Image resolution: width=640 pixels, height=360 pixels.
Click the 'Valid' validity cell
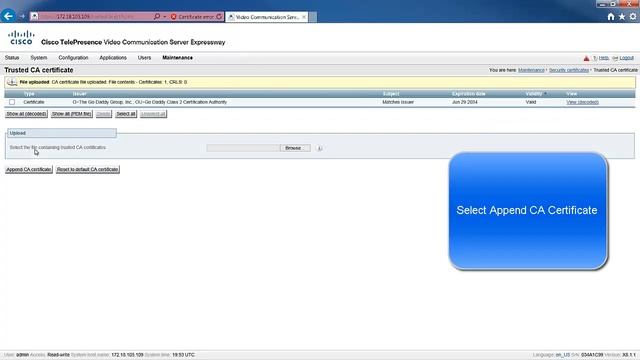[531, 102]
